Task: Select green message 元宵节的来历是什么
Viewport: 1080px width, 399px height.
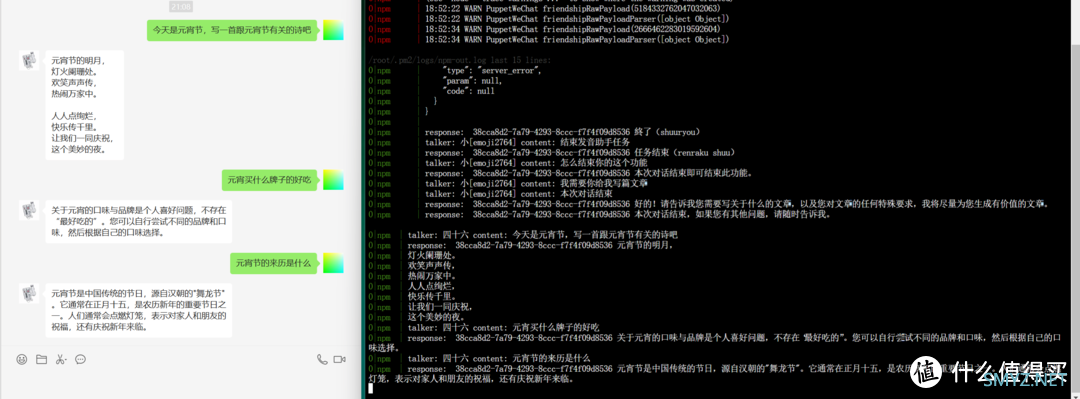Action: tap(273, 263)
